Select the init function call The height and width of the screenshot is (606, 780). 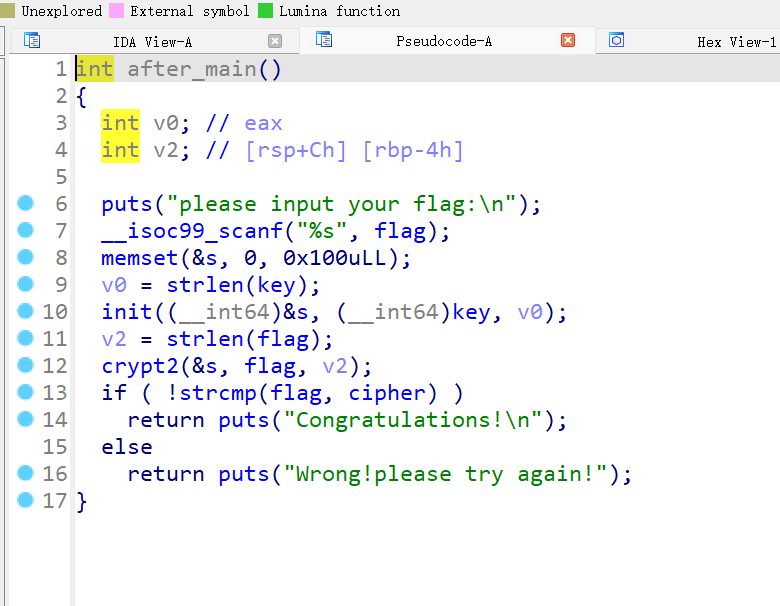point(127,312)
